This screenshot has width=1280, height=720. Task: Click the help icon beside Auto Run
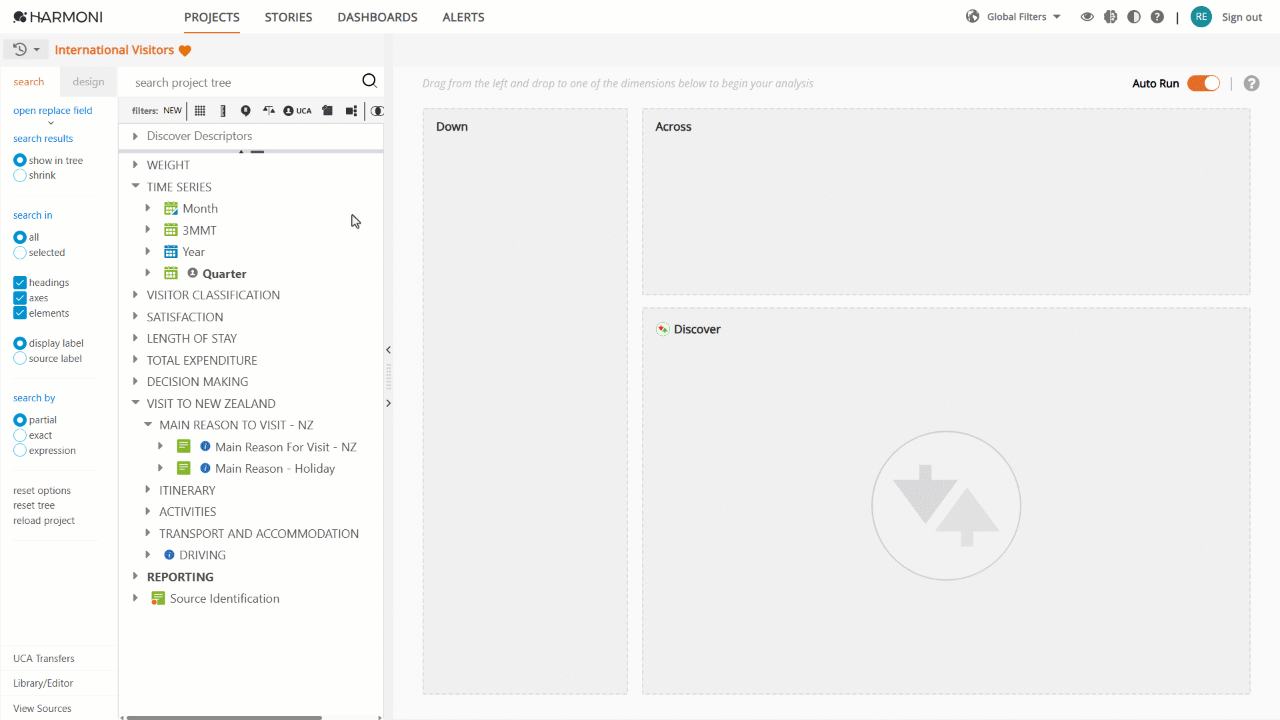(x=1251, y=83)
